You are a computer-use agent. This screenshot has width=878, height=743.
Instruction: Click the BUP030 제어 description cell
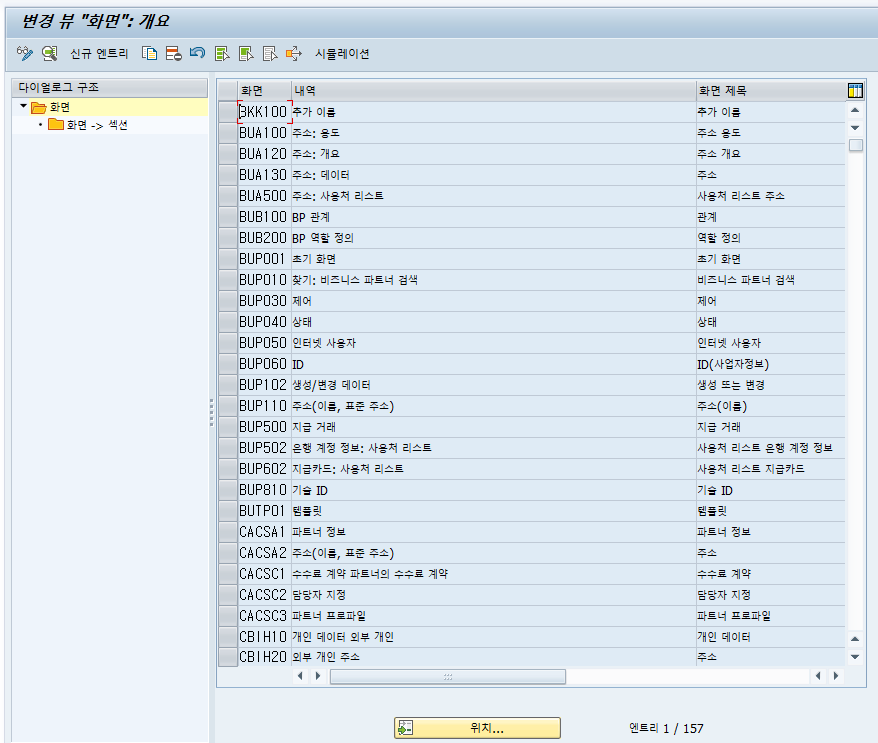493,301
